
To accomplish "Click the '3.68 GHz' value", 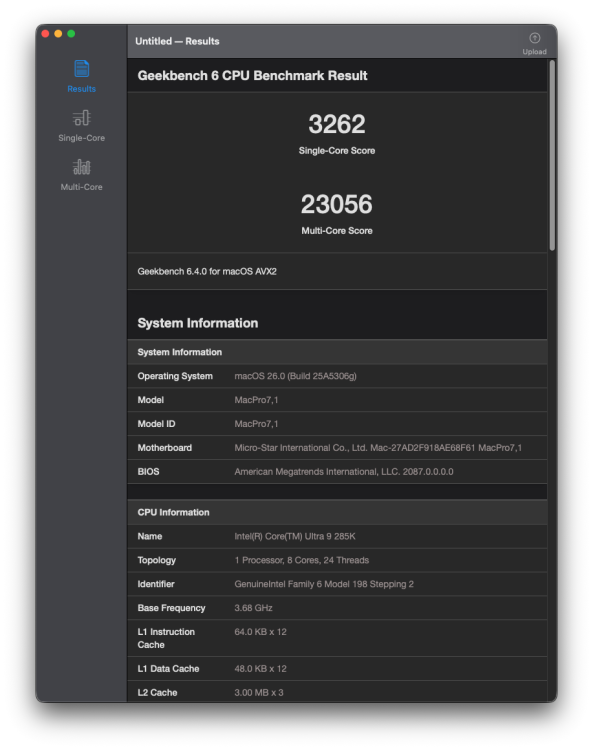I will pyautogui.click(x=253, y=608).
